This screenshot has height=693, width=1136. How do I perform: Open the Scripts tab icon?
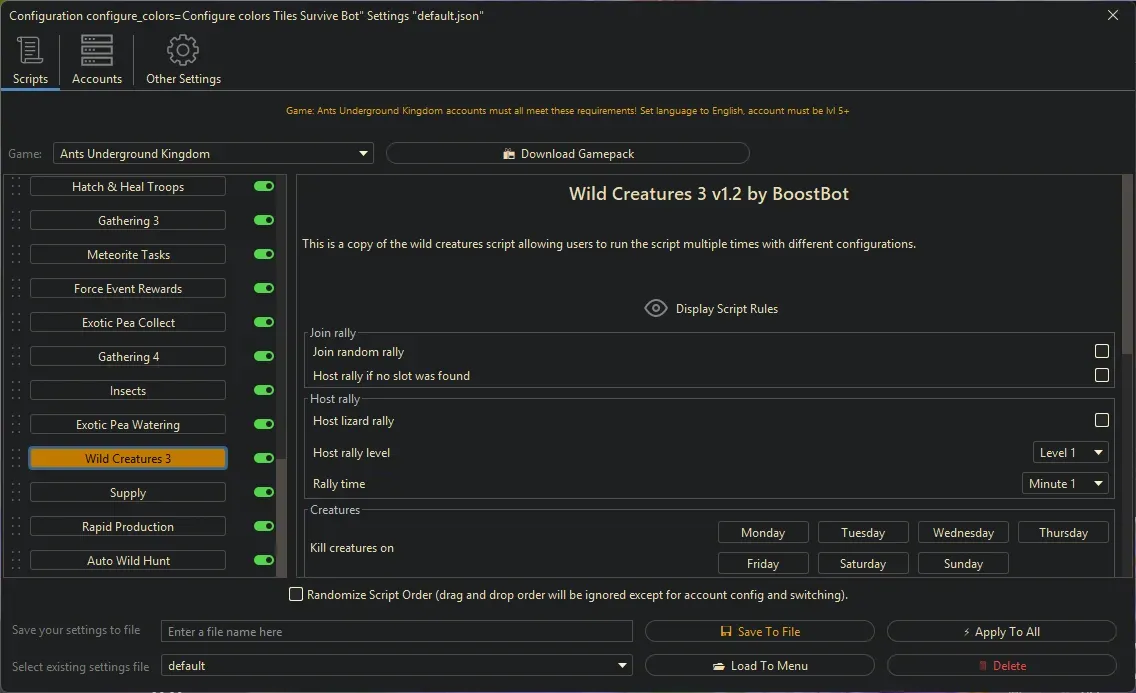point(30,51)
